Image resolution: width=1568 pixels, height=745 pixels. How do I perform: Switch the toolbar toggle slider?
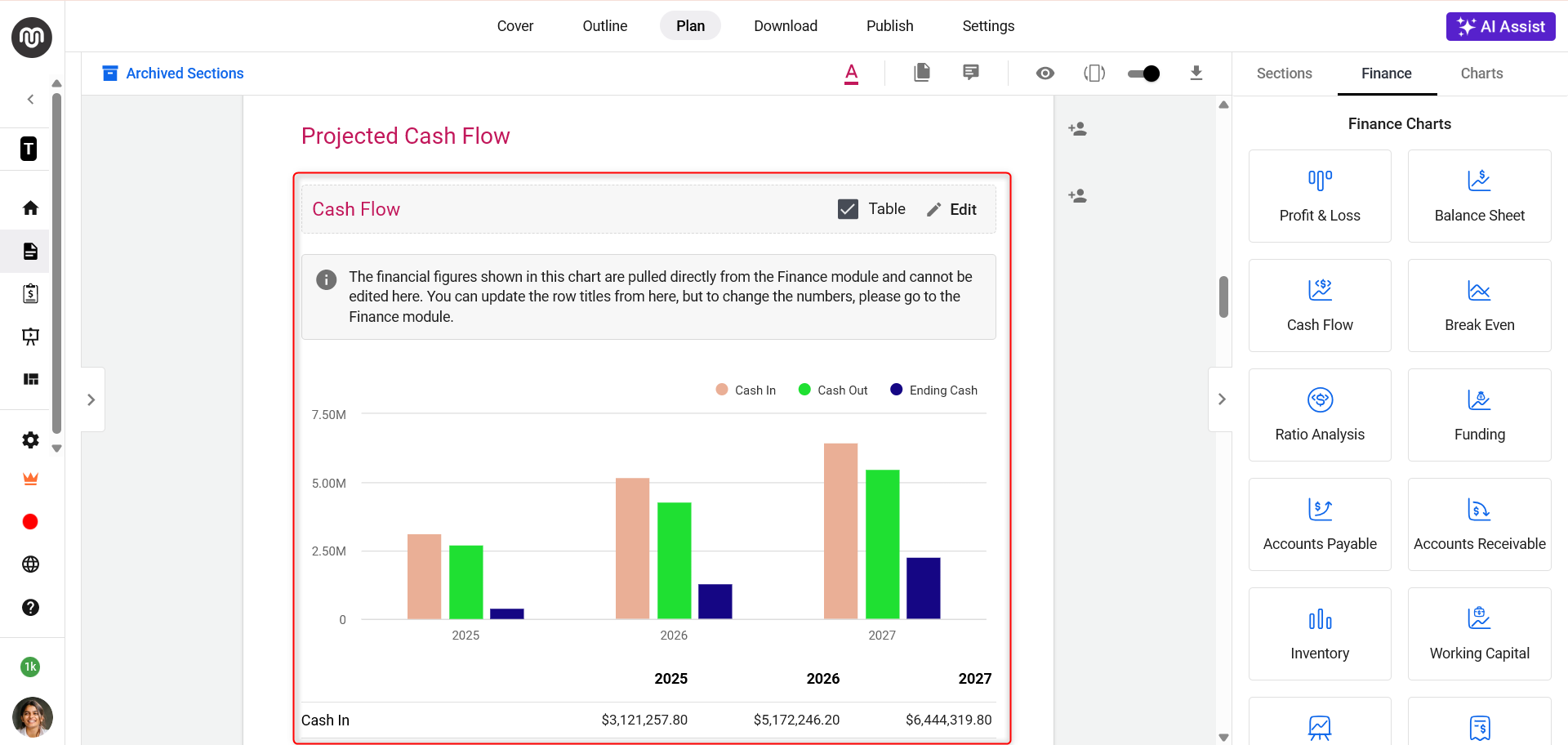[1143, 74]
